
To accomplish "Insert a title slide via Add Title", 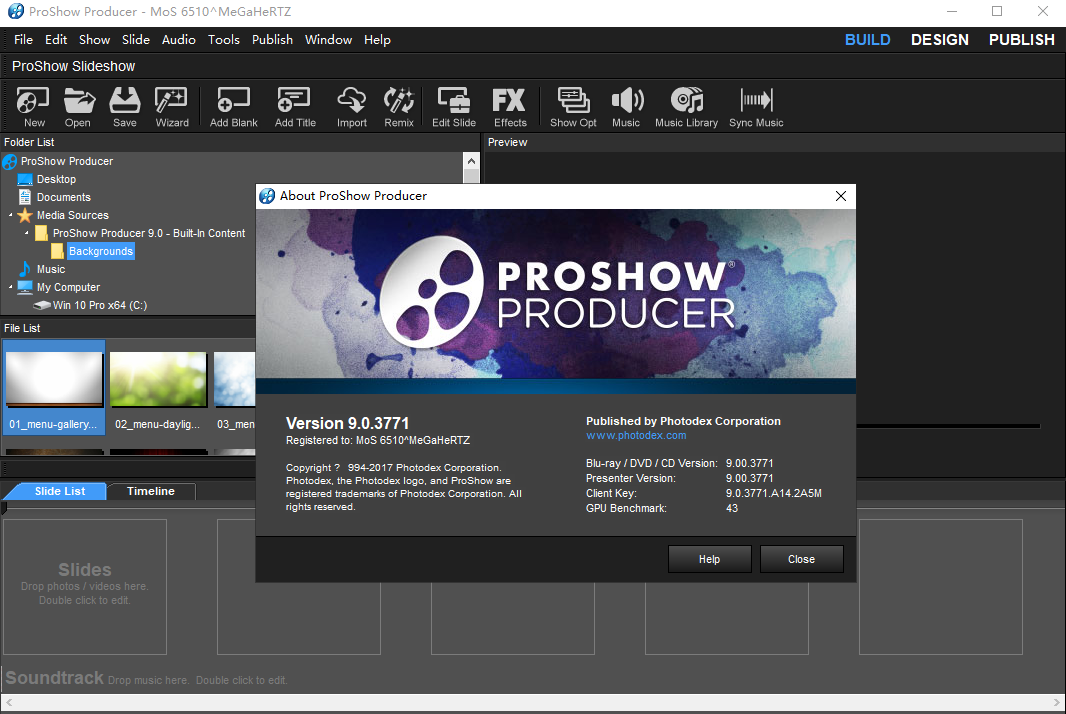I will (295, 107).
